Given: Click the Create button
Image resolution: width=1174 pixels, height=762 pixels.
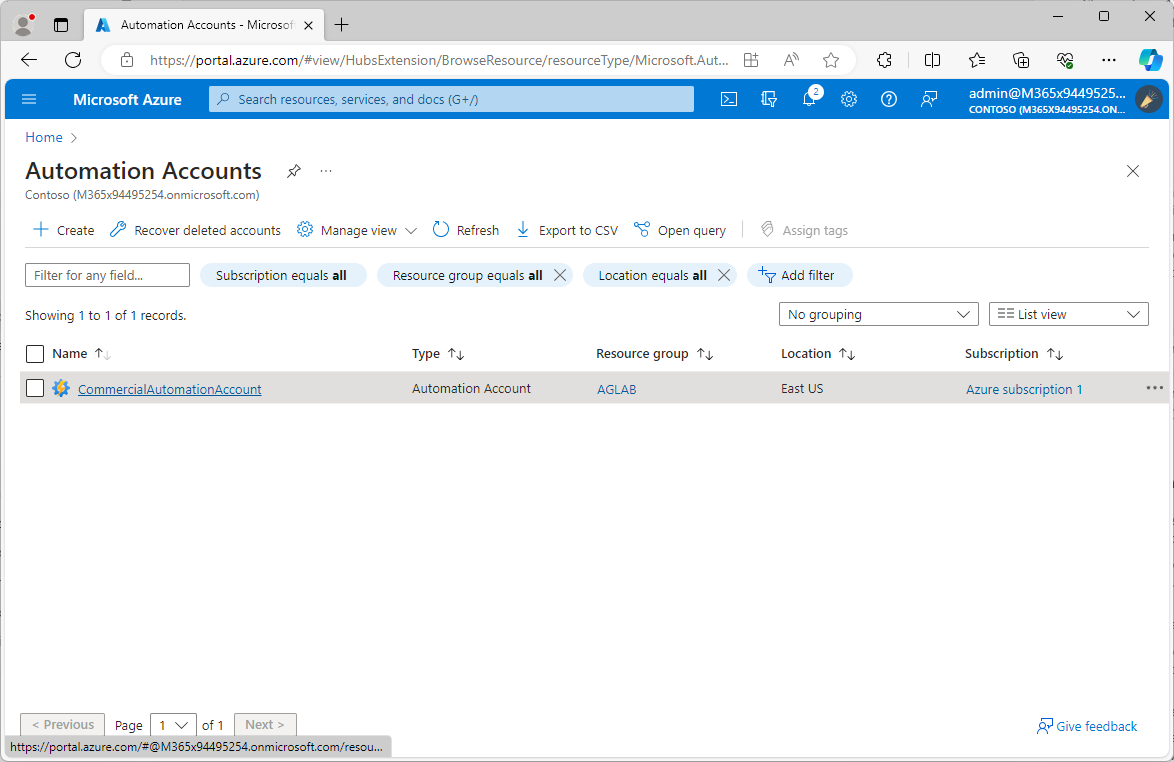Looking at the screenshot, I should 62,229.
